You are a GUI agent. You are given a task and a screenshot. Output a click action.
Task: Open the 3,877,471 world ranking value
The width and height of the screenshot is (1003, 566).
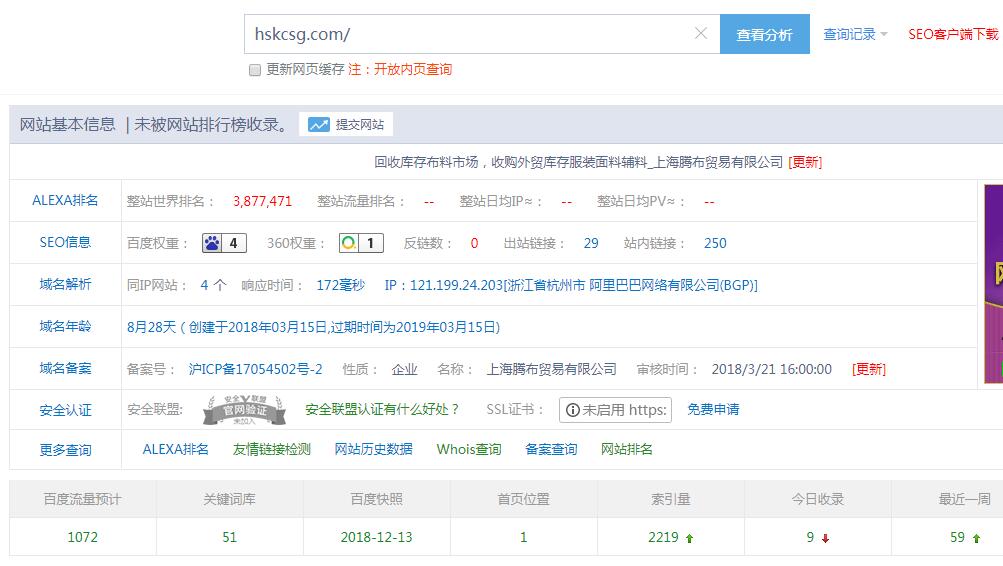[262, 201]
